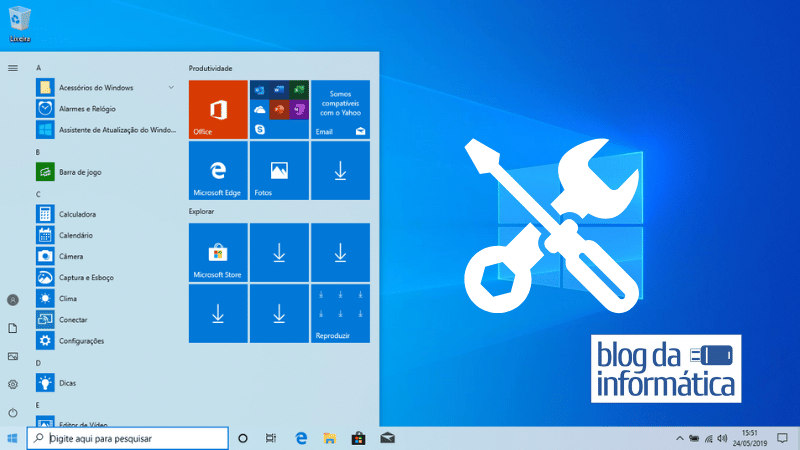Viewport: 800px width, 450px height.
Task: Expand Acessórios do Windows folder chevron
Action: [x=171, y=87]
